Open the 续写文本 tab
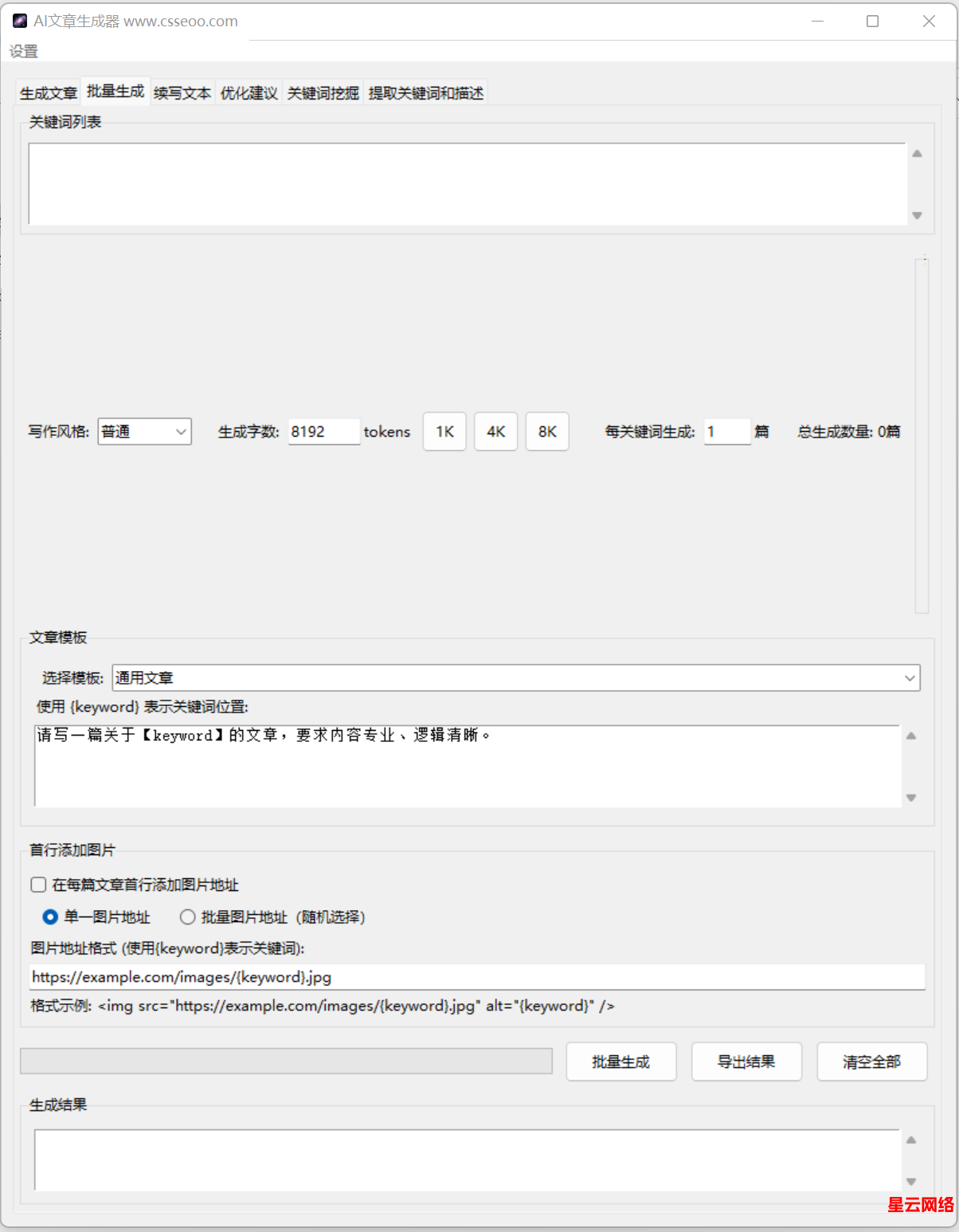Screen dimensions: 959x1232 coord(182,93)
